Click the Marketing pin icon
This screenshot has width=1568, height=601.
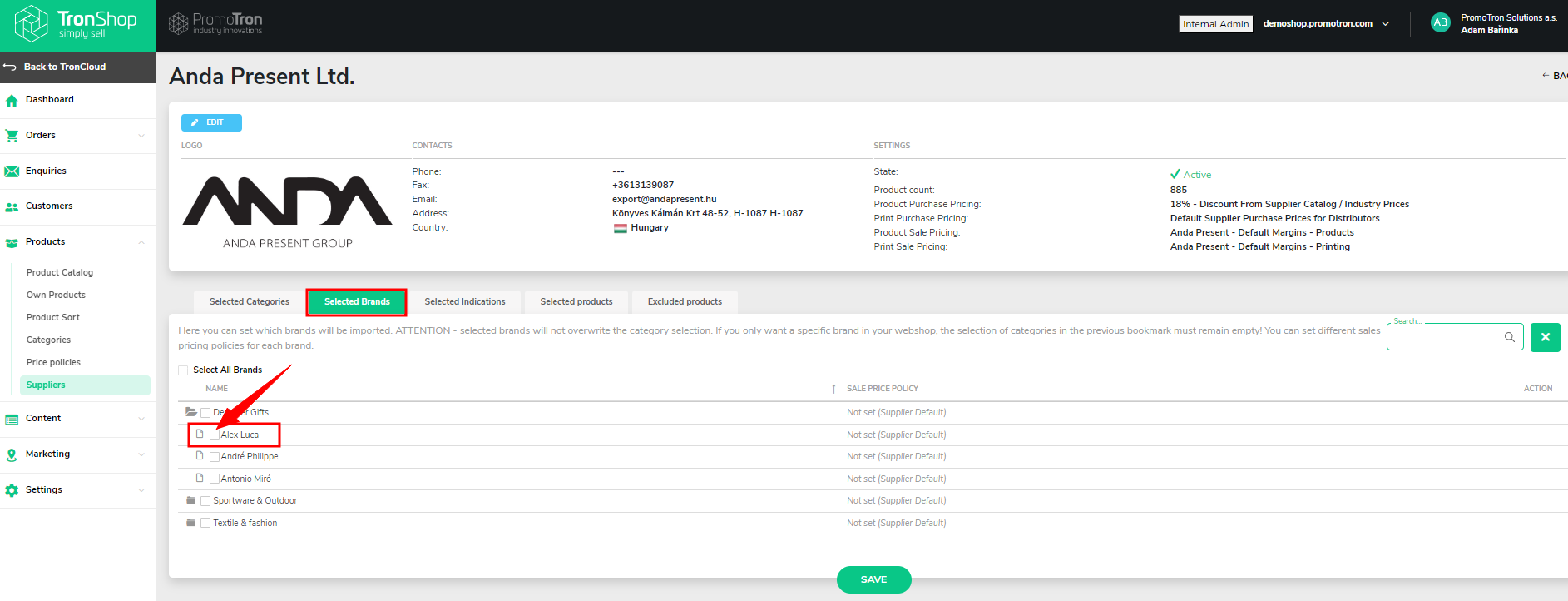coord(12,455)
